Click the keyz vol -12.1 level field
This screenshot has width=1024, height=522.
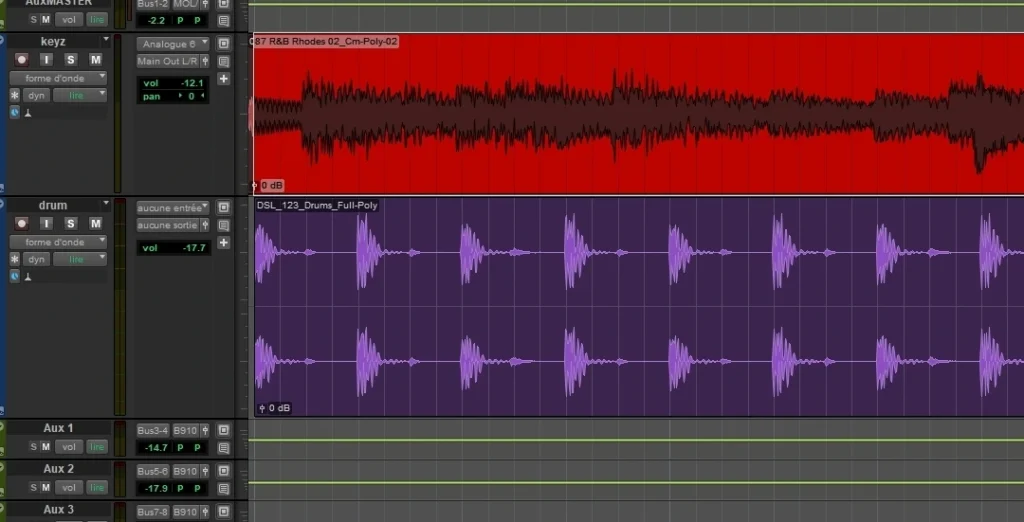[173, 83]
